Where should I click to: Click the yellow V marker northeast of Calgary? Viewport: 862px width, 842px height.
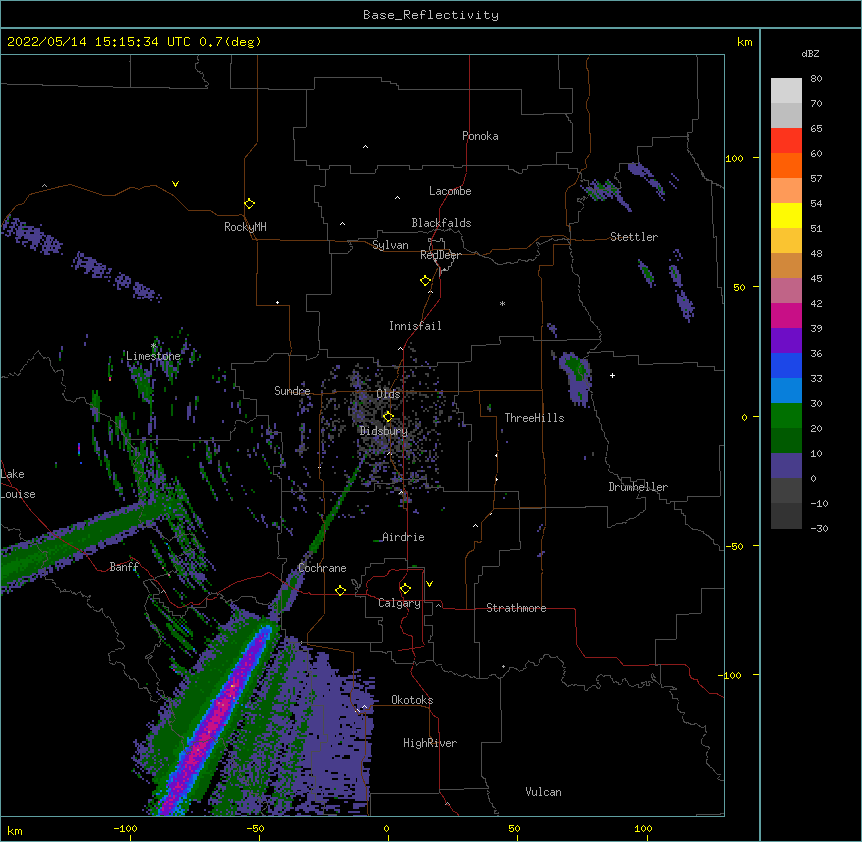click(x=429, y=584)
